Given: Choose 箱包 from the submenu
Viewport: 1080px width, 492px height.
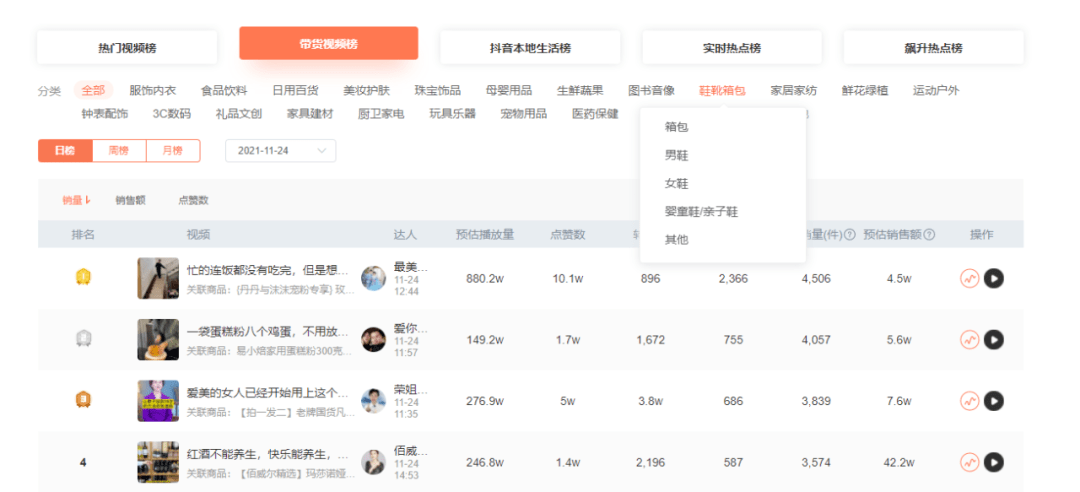Looking at the screenshot, I should click(676, 127).
